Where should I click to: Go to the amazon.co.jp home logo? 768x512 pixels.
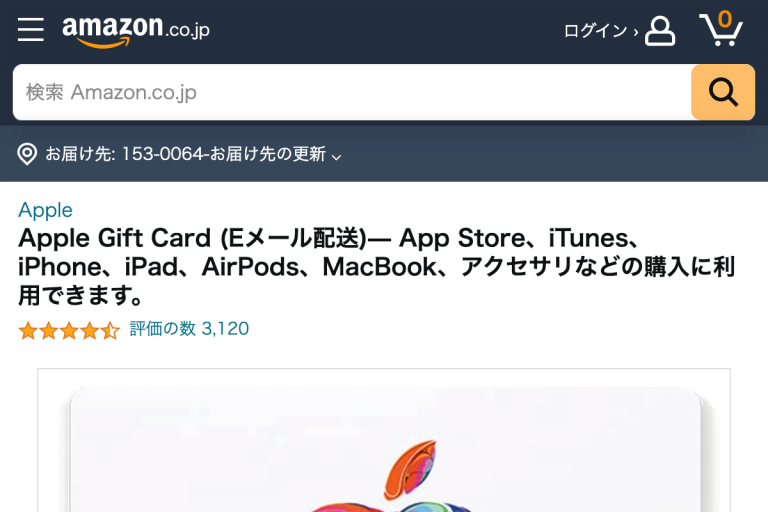click(x=136, y=31)
